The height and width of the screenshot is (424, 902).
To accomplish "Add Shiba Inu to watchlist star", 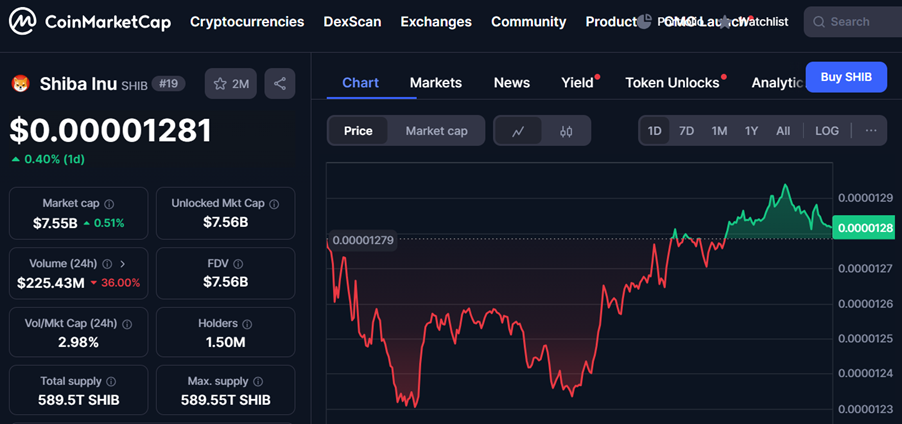I will coord(221,84).
